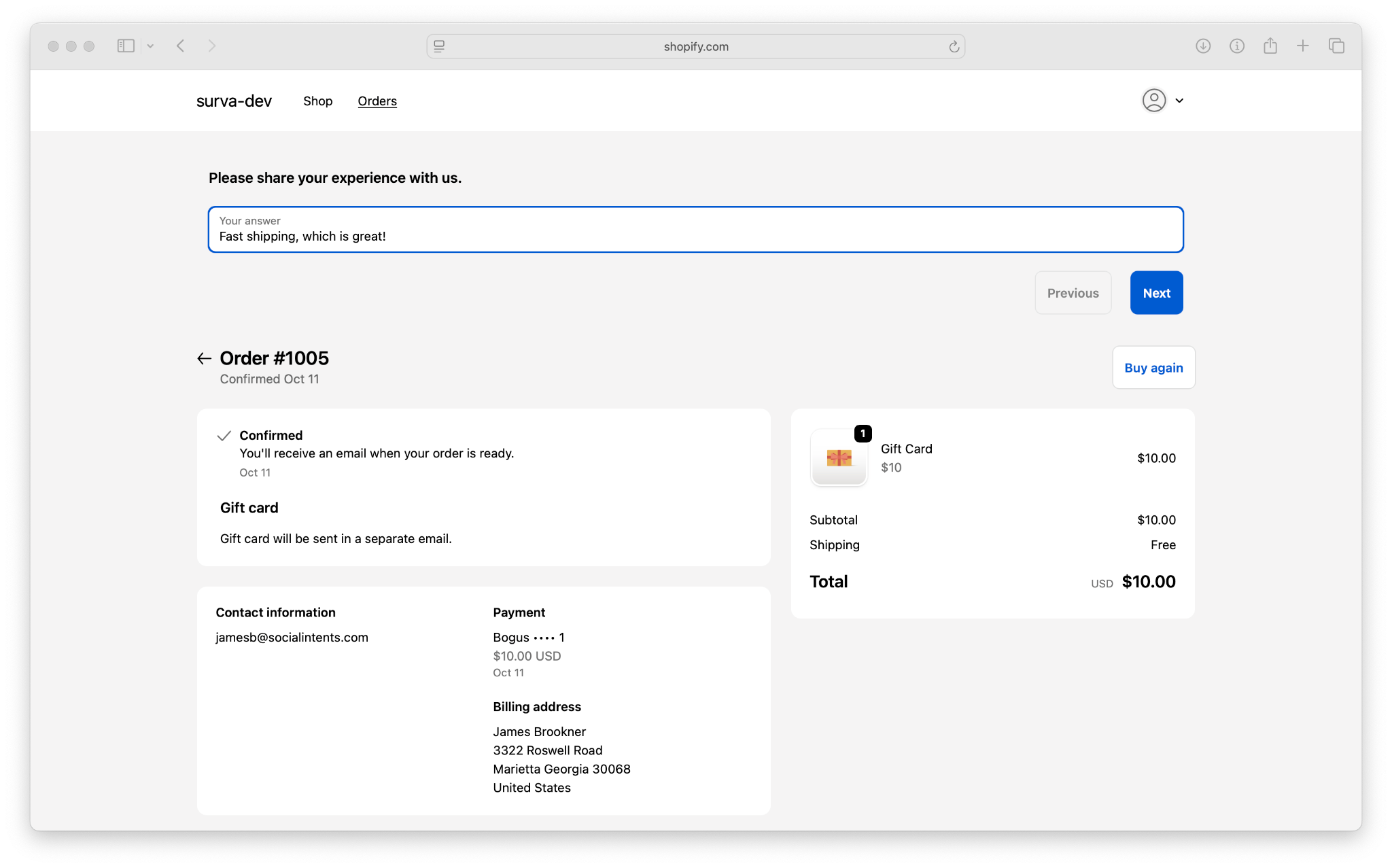Screen dimensions: 1392x868
Task: Click the Gift Card product thumbnail
Action: point(839,457)
